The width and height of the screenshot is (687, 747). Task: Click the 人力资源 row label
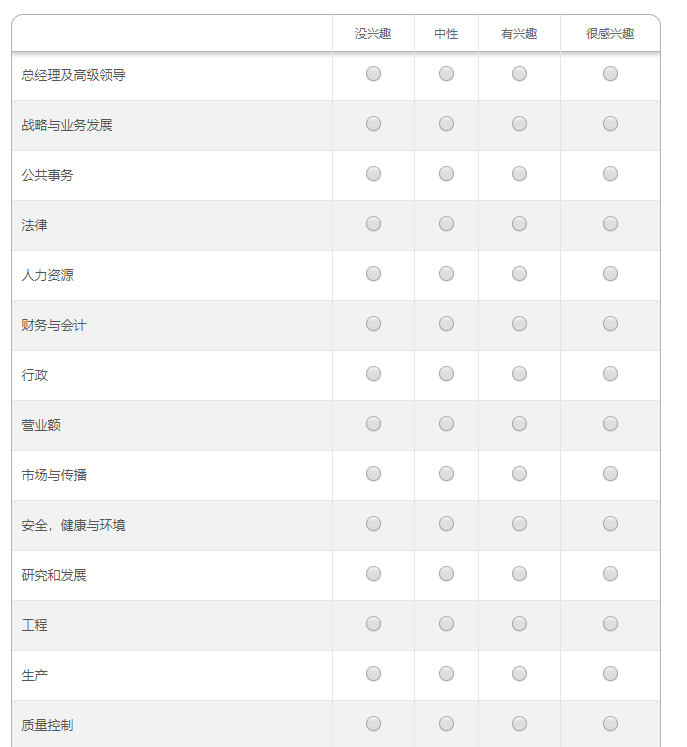click(x=48, y=275)
